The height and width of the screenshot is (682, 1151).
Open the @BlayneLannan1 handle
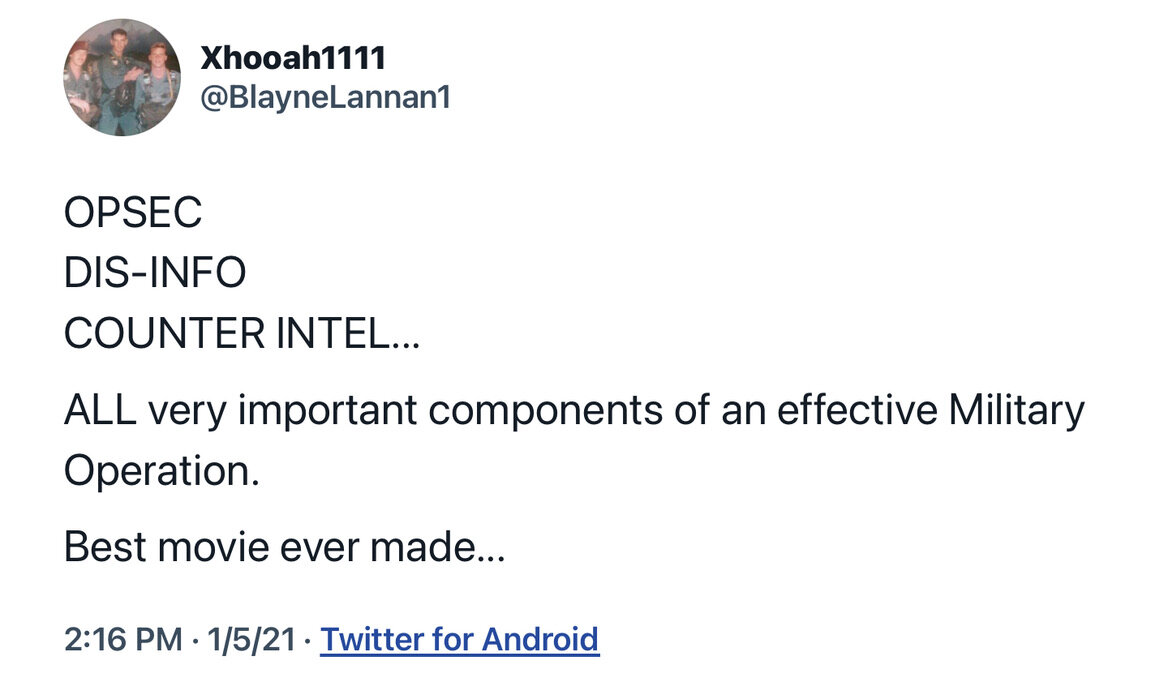coord(326,97)
